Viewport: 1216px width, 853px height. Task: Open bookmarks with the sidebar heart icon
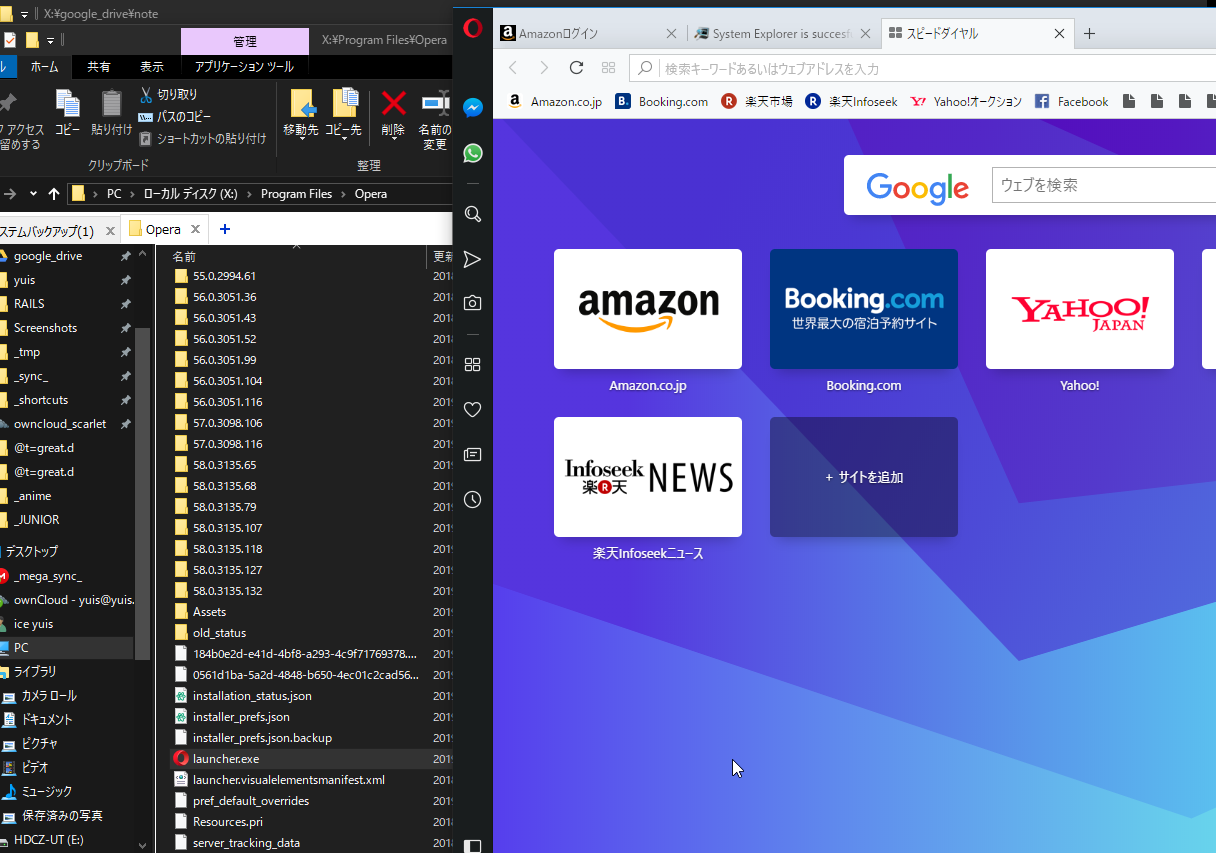(473, 410)
